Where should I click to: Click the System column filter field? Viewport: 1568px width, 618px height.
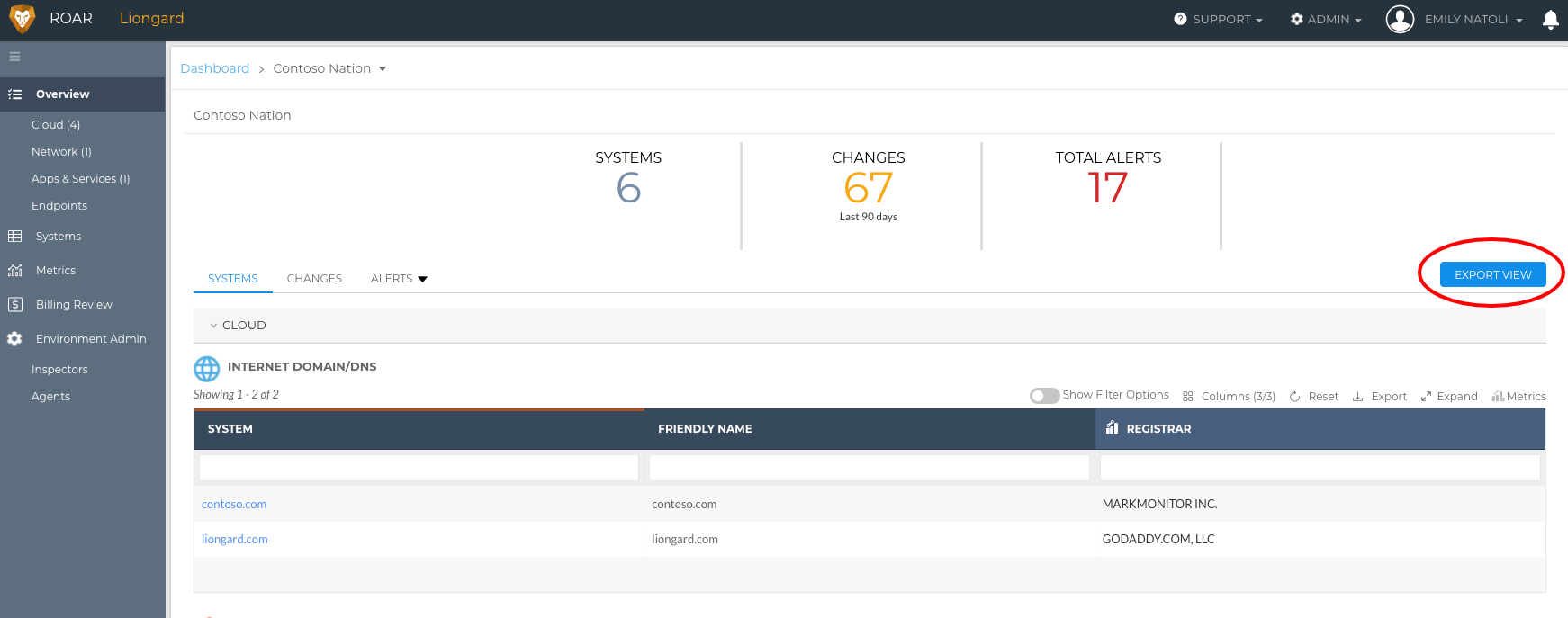[x=419, y=468]
